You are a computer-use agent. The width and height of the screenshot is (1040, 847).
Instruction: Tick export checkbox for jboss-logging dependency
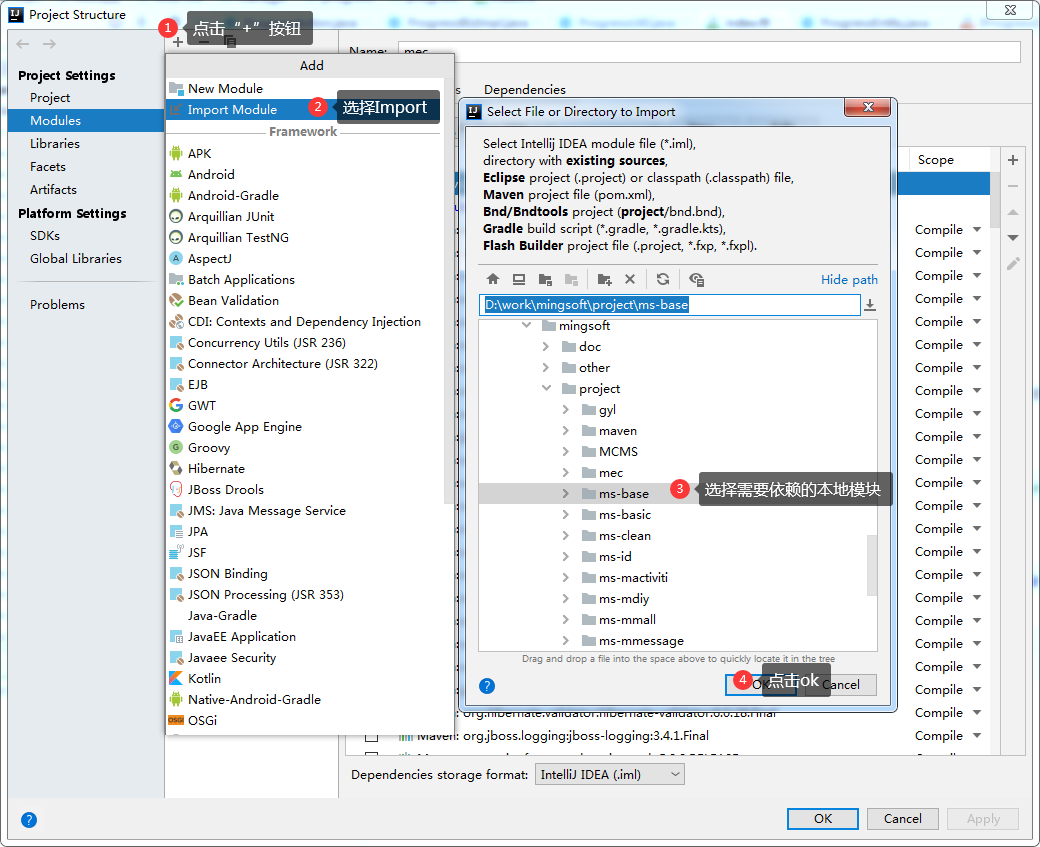click(371, 736)
